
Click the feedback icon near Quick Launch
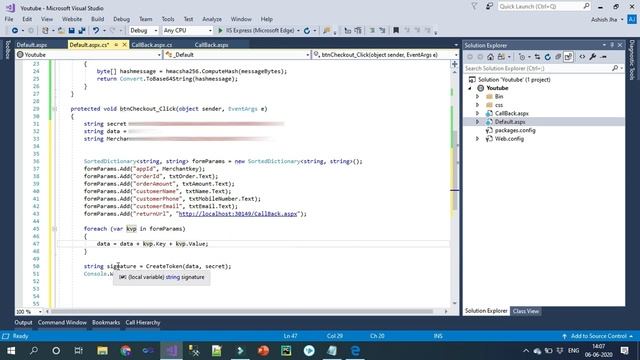(489, 6)
